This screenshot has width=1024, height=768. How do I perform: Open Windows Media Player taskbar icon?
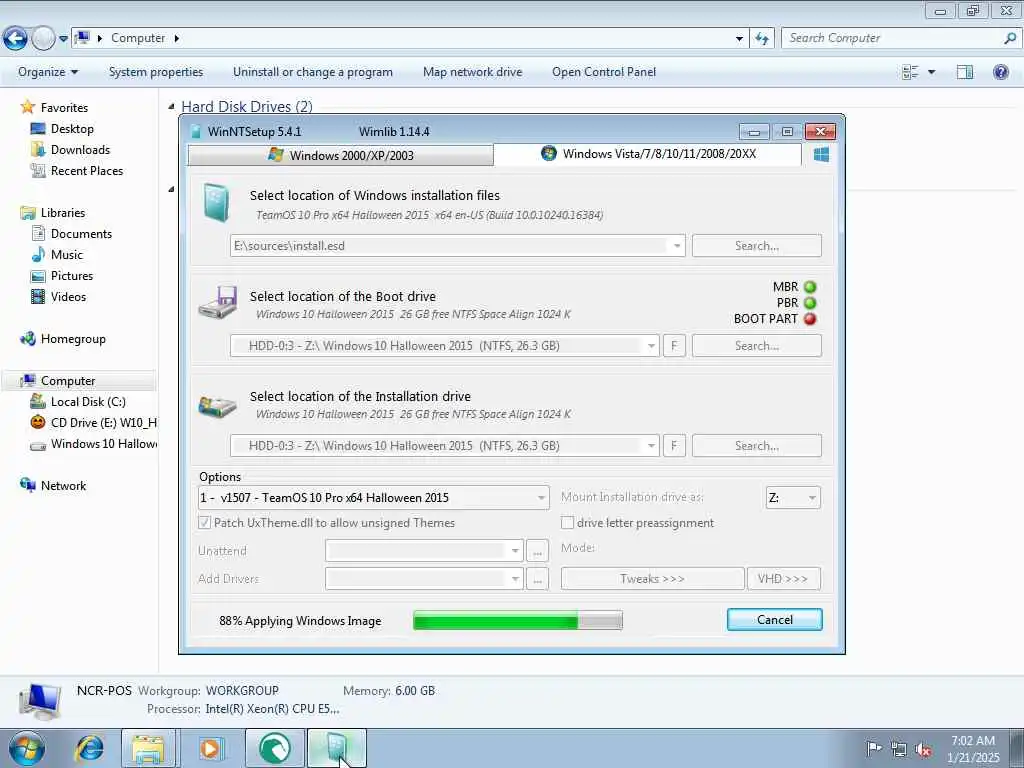click(211, 748)
